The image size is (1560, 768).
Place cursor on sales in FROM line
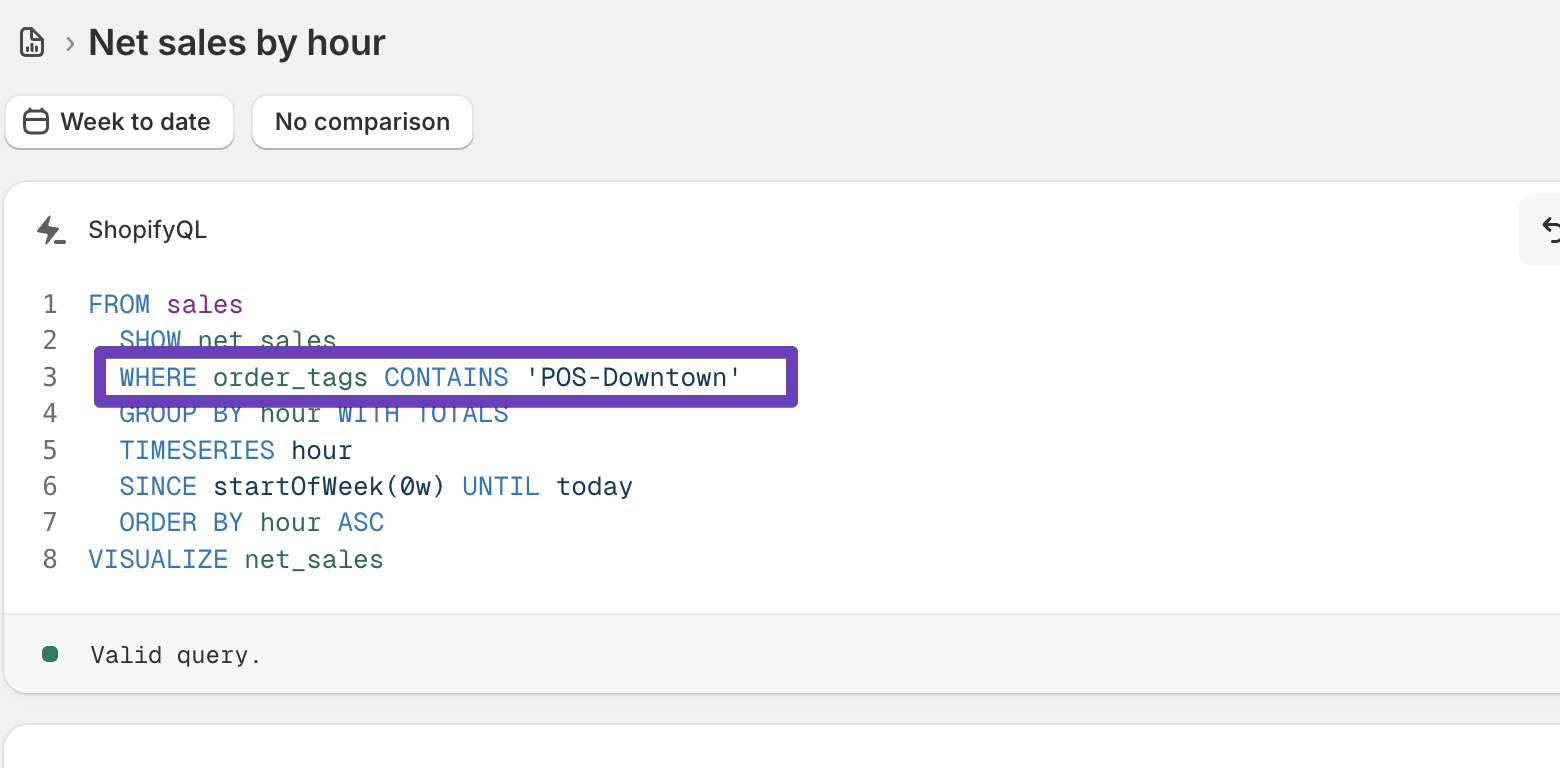pos(205,304)
